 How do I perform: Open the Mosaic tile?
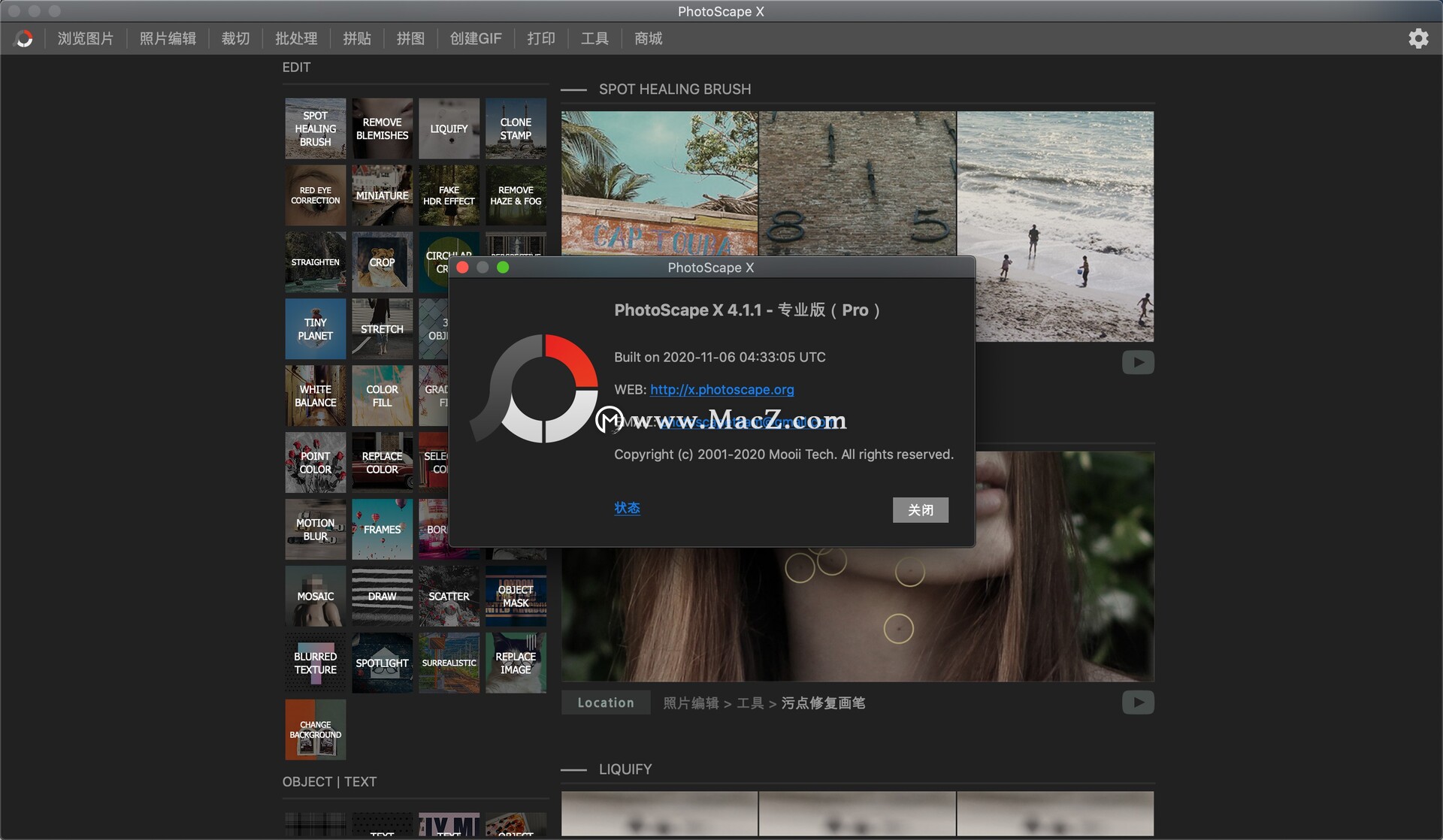point(315,596)
